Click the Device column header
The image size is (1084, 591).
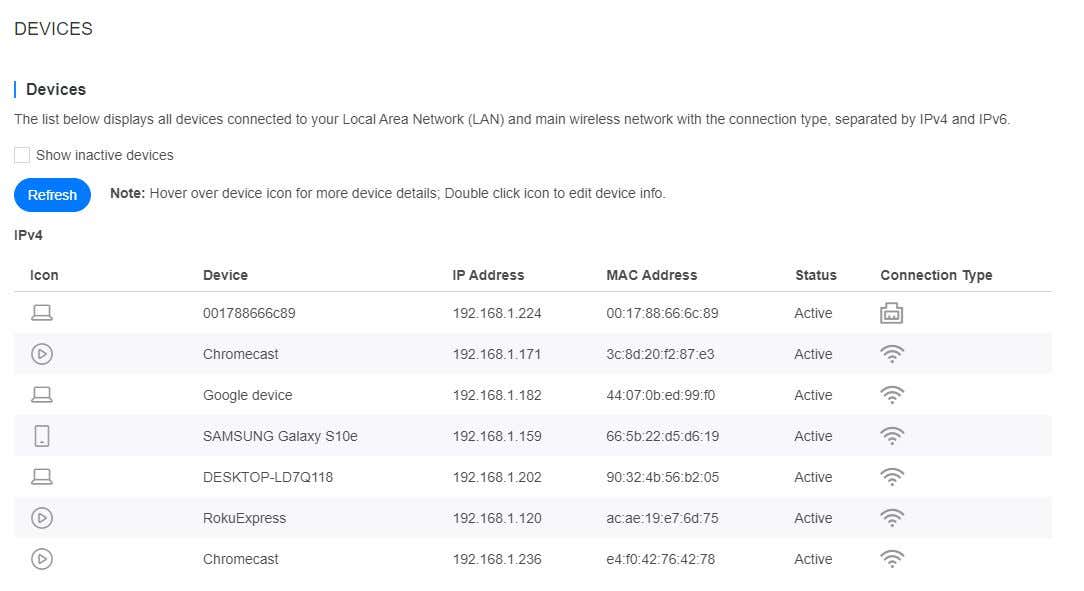[225, 275]
